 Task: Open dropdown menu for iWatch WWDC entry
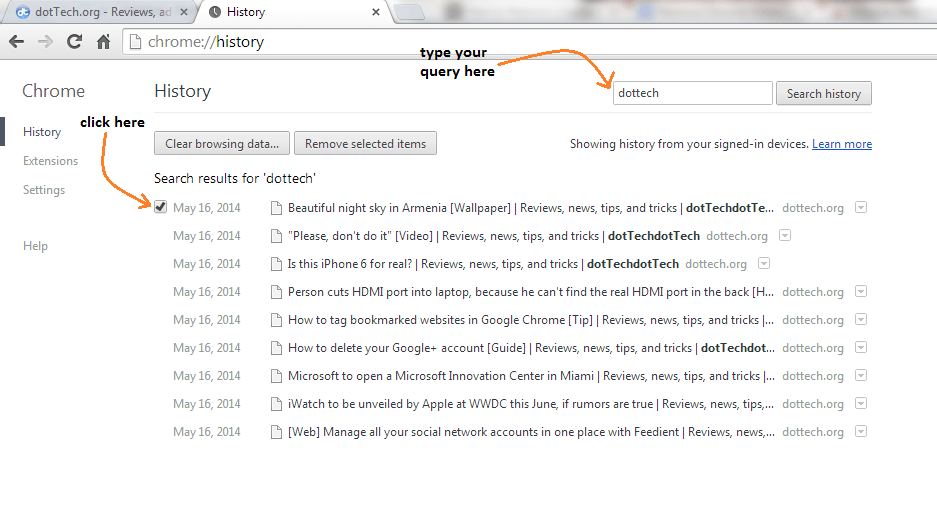(861, 403)
